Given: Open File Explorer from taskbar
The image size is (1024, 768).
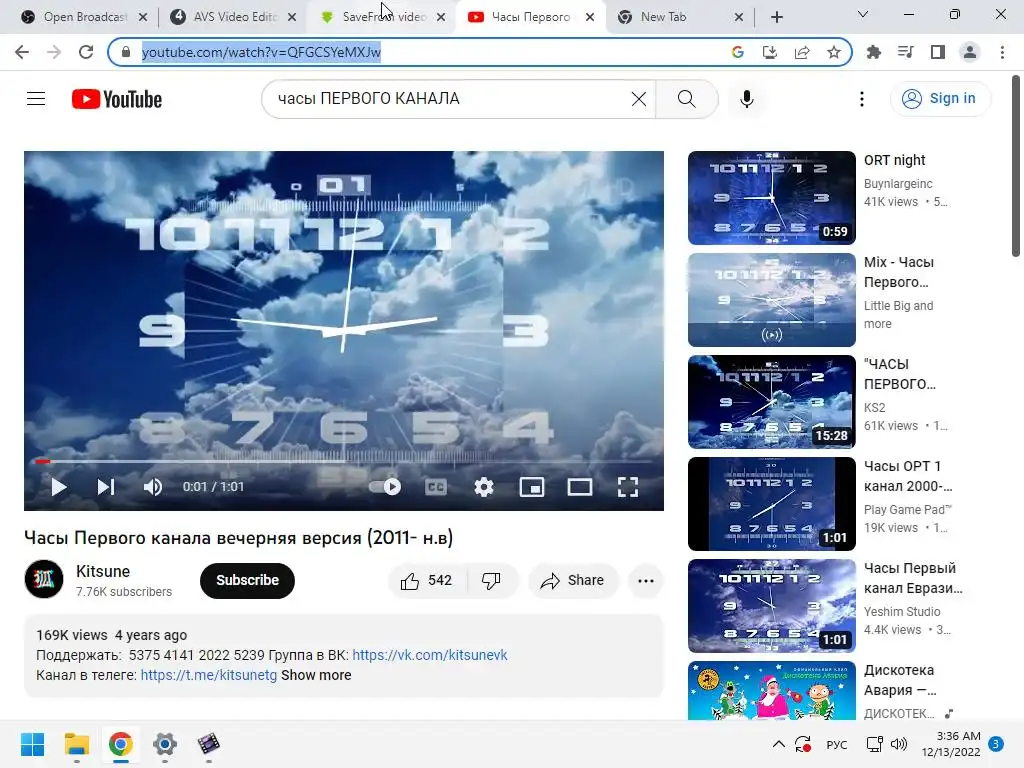Looking at the screenshot, I should [x=76, y=744].
